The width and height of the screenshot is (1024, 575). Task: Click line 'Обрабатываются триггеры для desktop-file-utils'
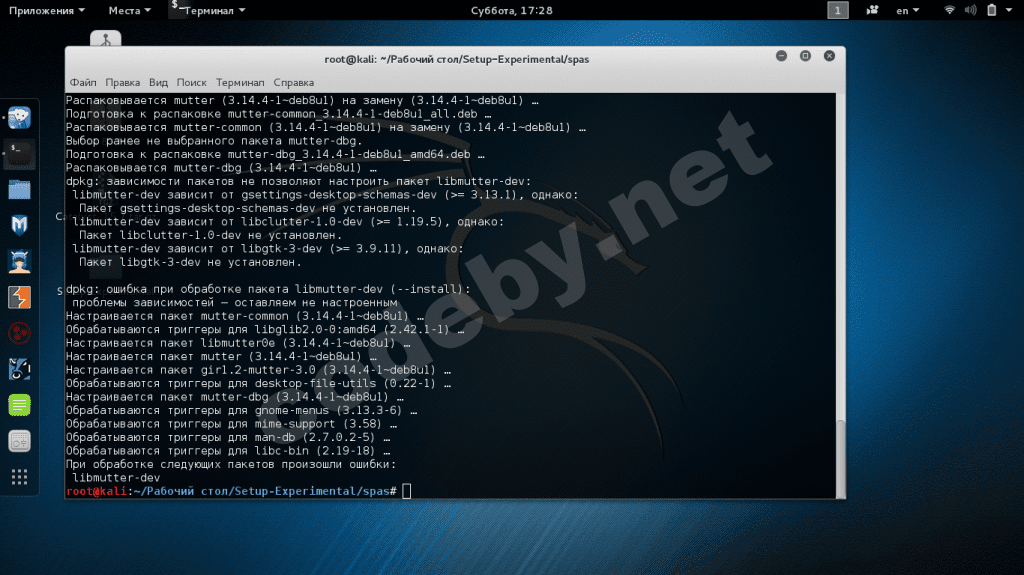[258, 384]
